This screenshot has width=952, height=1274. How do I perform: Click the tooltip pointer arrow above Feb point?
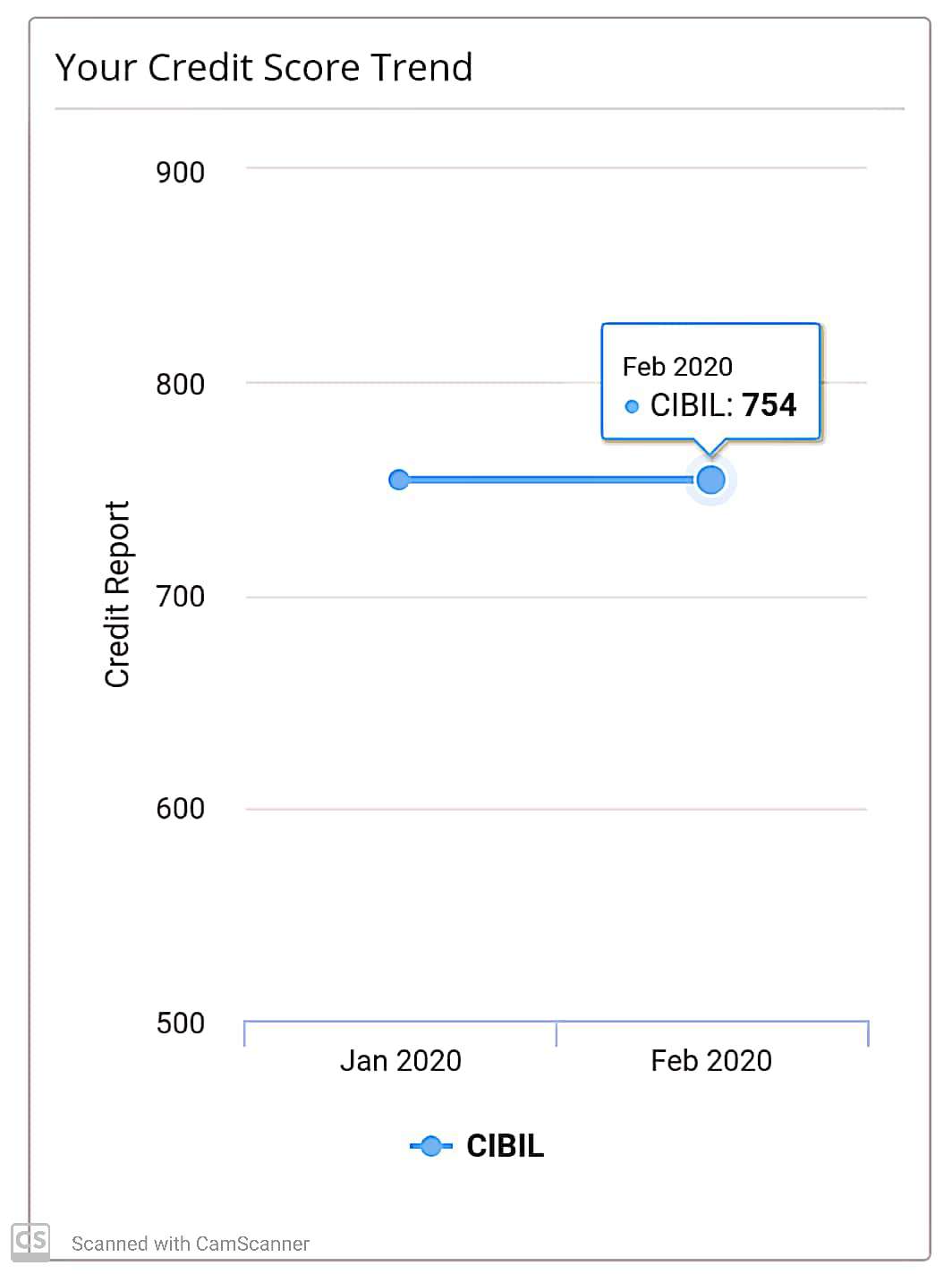710,447
